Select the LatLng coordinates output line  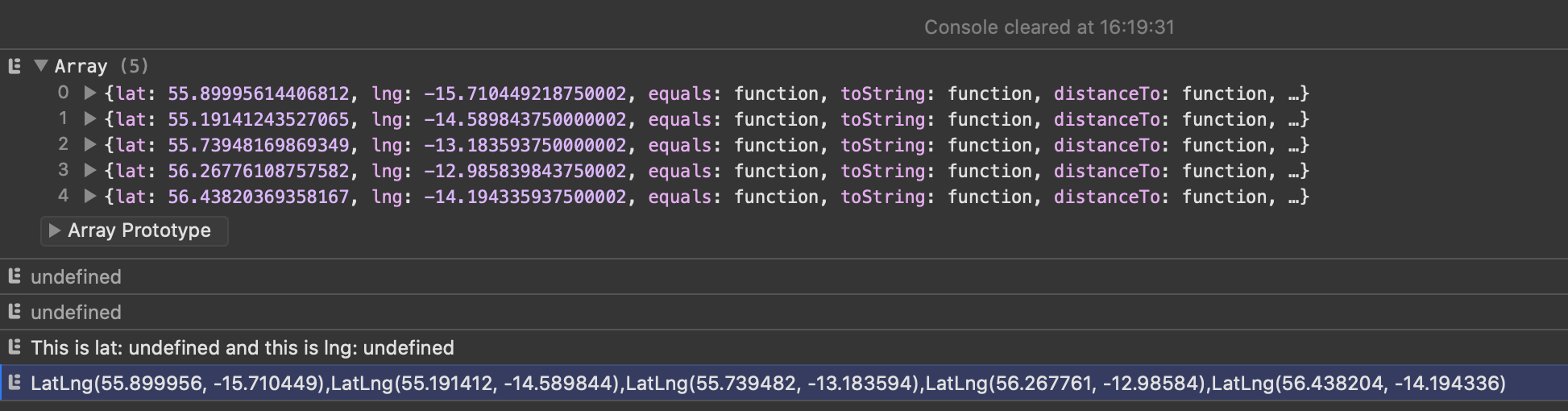pos(767,383)
